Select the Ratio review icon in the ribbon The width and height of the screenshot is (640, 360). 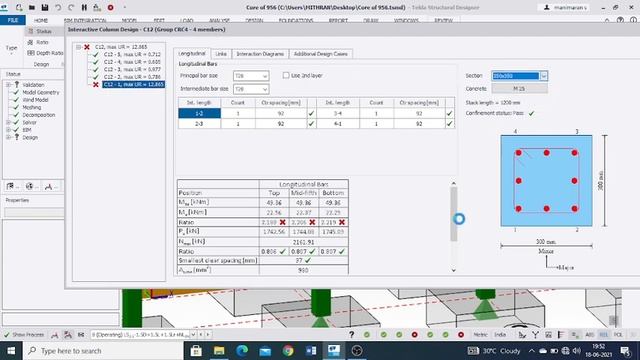coord(31,42)
